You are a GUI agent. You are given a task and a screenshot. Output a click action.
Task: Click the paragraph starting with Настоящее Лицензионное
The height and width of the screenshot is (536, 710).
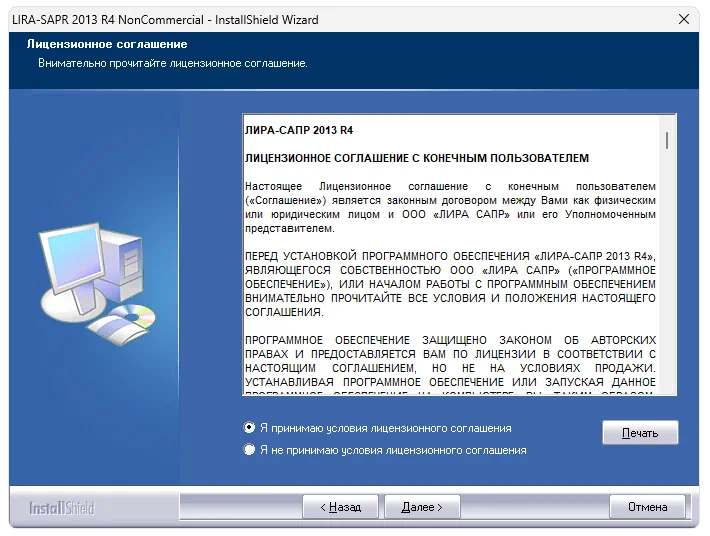coord(450,207)
